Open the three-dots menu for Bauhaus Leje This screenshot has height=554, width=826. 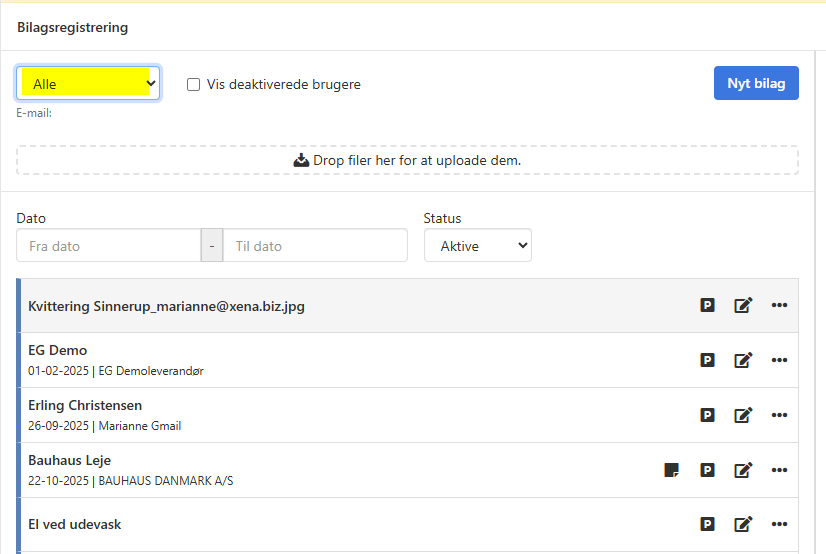click(780, 470)
